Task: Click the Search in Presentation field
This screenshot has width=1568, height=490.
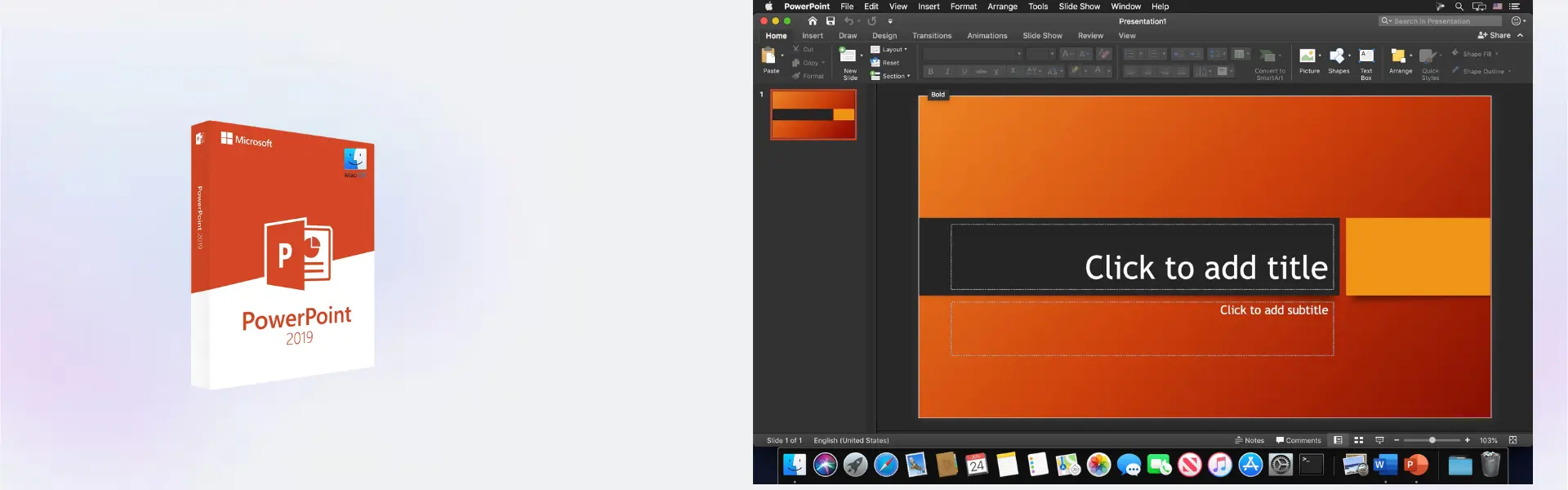Action: (1440, 21)
